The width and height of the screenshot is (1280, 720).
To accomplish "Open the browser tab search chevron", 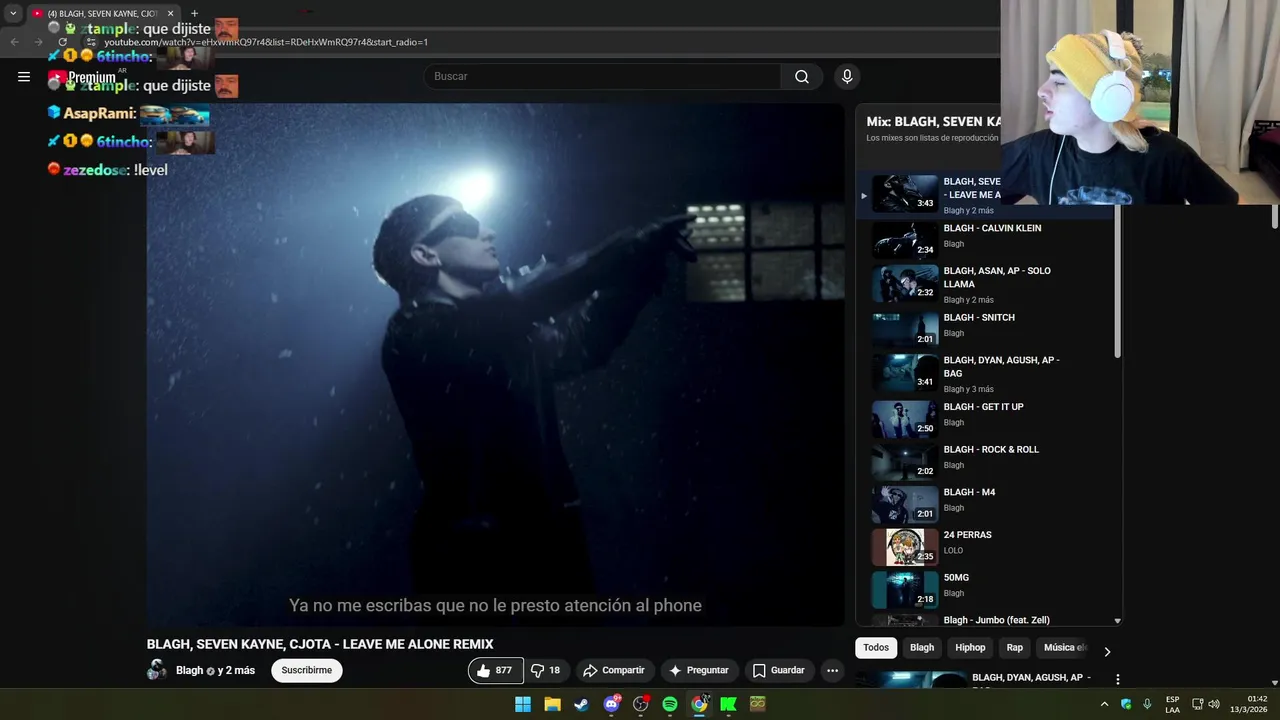I will (x=13, y=13).
